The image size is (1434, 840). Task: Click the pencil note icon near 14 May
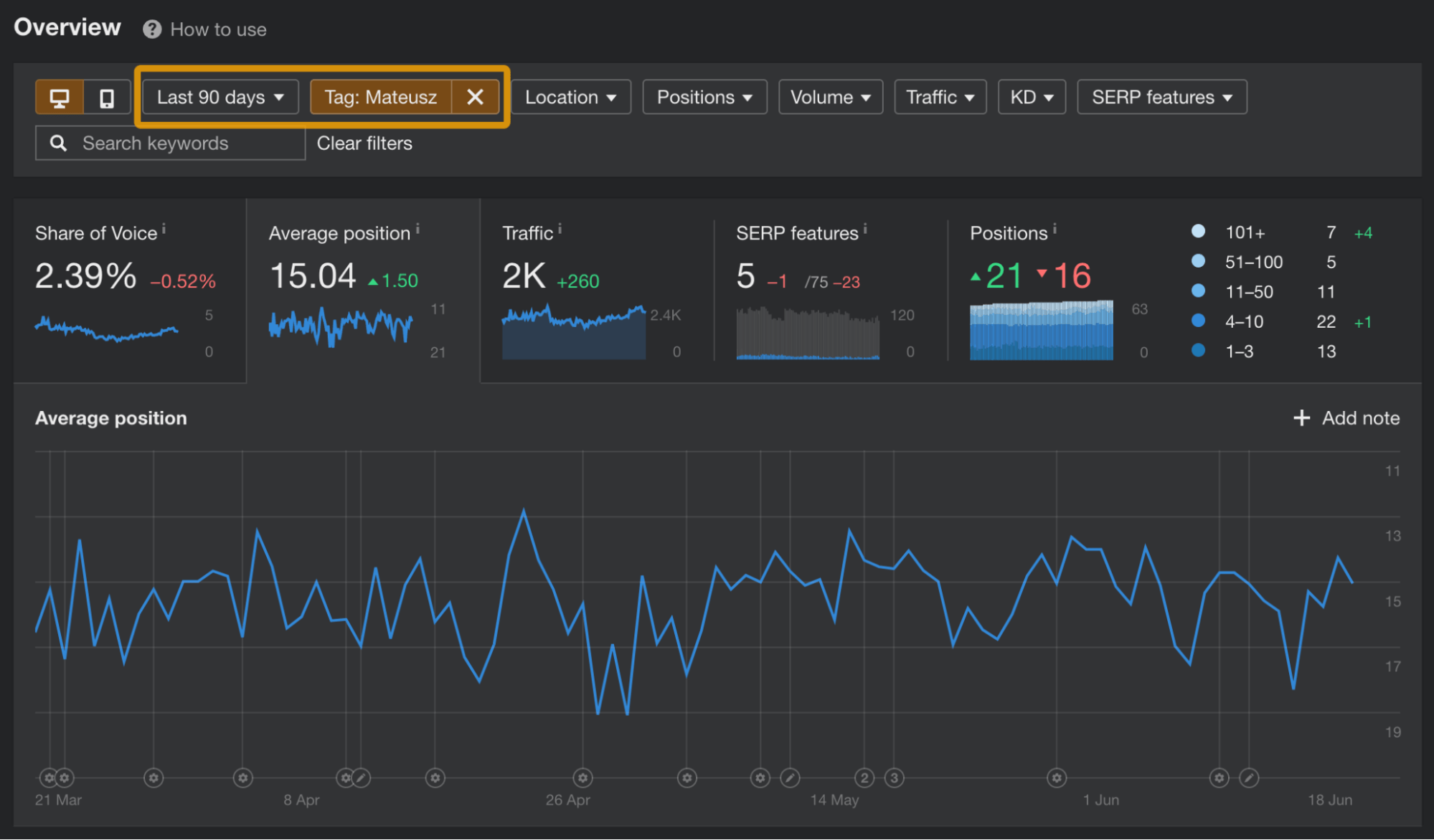point(790,778)
